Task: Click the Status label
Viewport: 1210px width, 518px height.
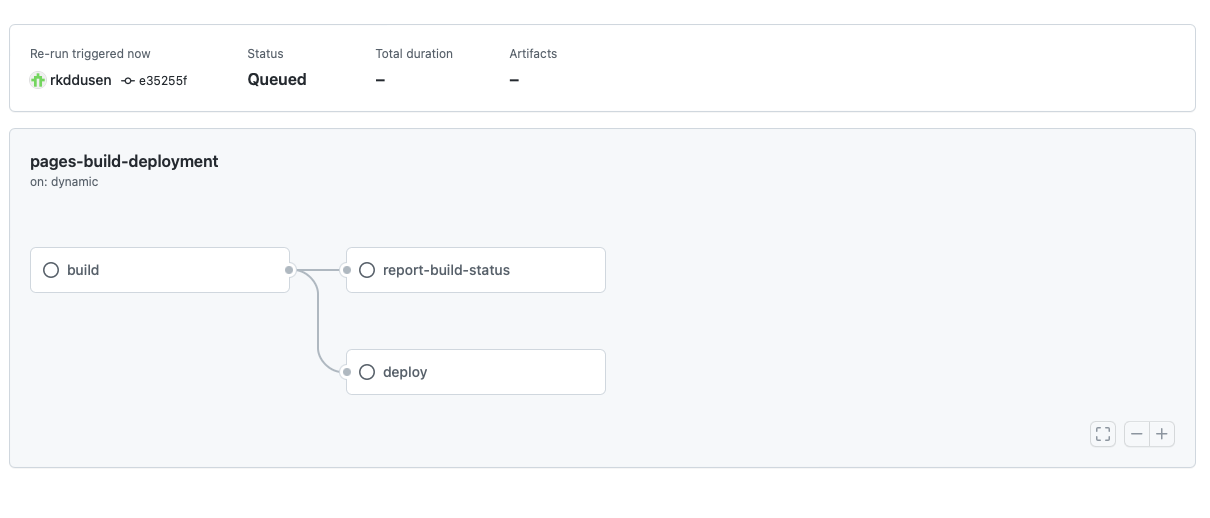Action: [x=266, y=54]
